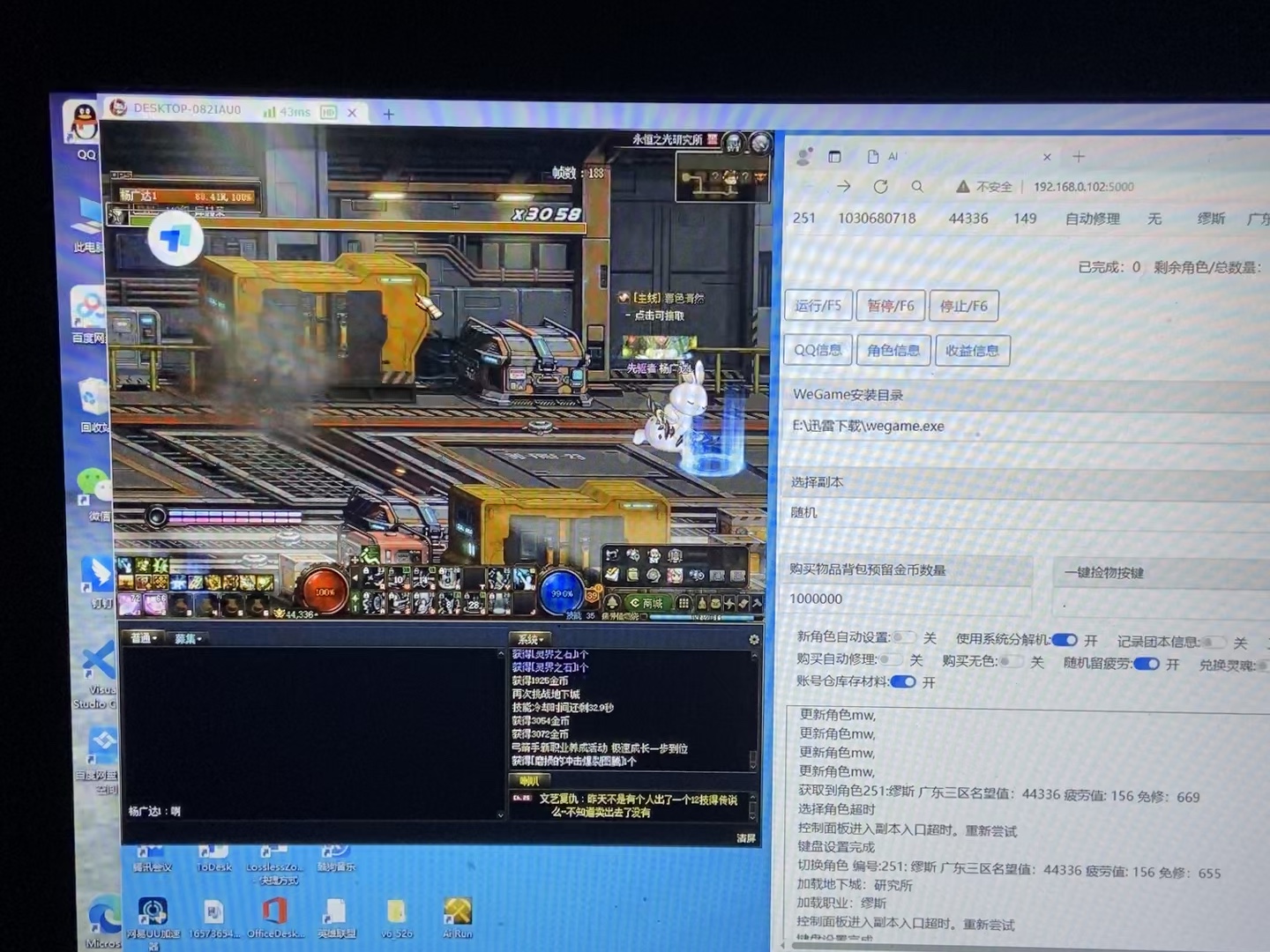Click the 自动修理 cell in the table row

(1093, 219)
